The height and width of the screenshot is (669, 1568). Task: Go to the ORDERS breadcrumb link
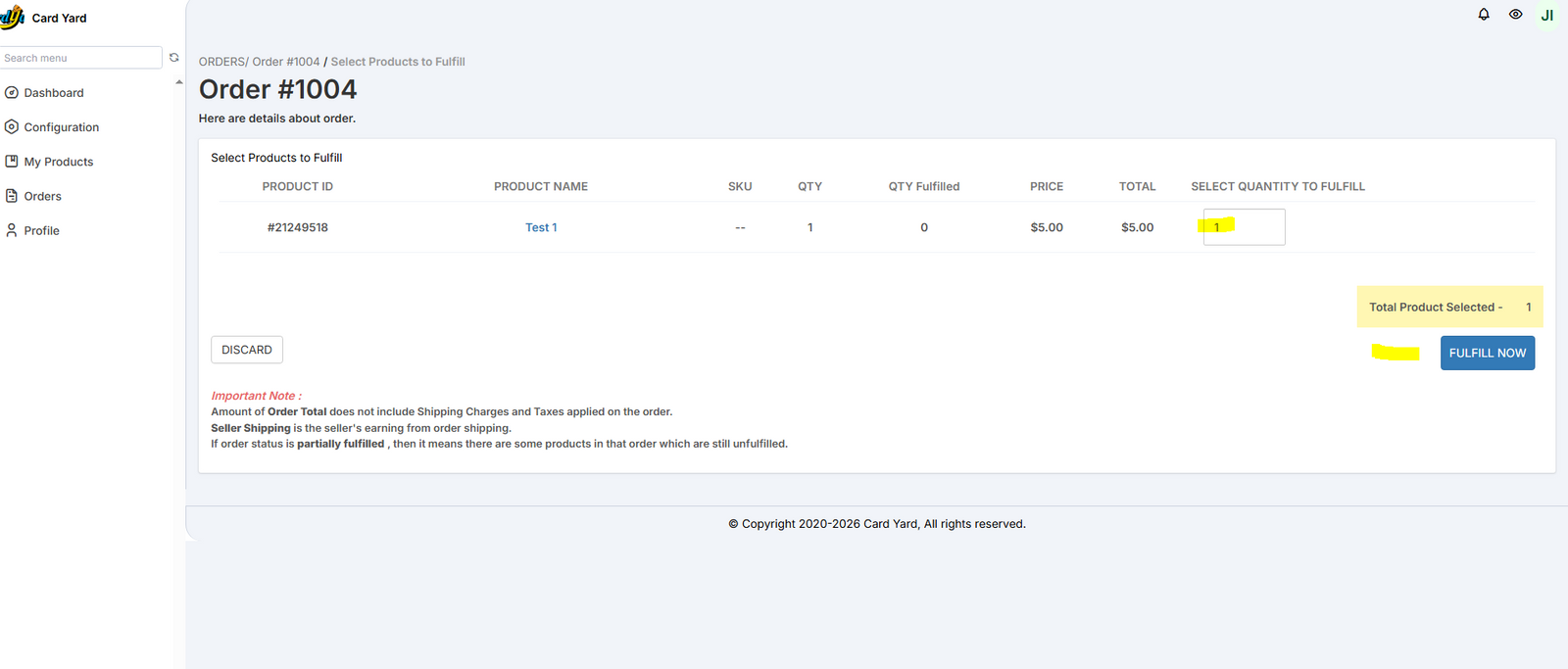point(221,62)
